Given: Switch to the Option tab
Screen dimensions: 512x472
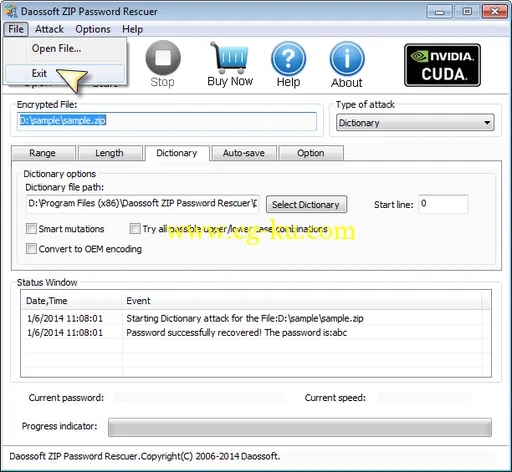Looking at the screenshot, I should click(x=311, y=153).
